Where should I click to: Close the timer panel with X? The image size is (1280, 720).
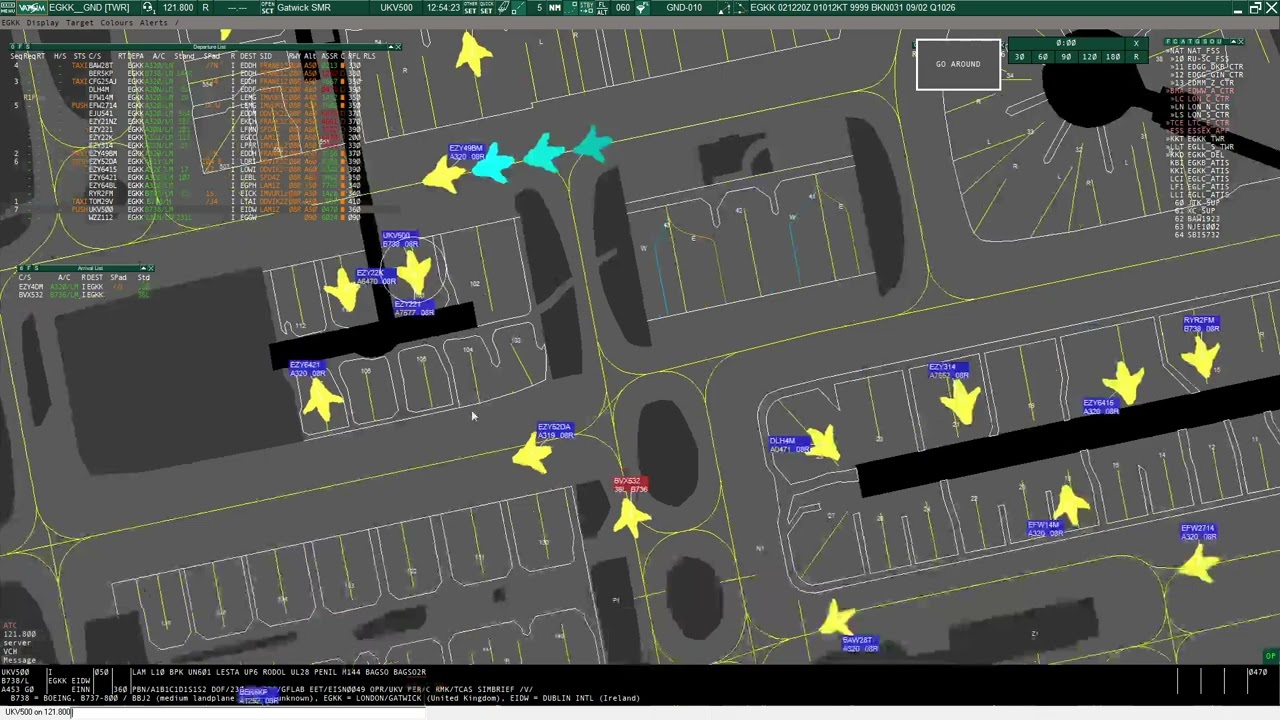(1136, 43)
